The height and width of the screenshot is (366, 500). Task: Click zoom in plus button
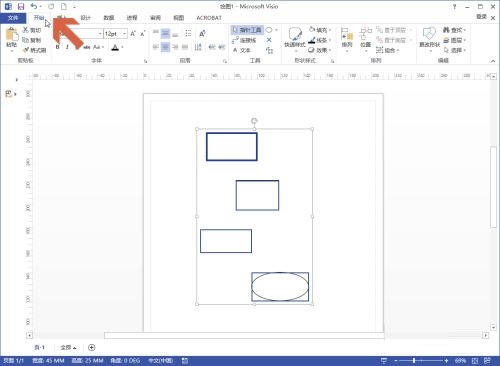tap(446, 360)
